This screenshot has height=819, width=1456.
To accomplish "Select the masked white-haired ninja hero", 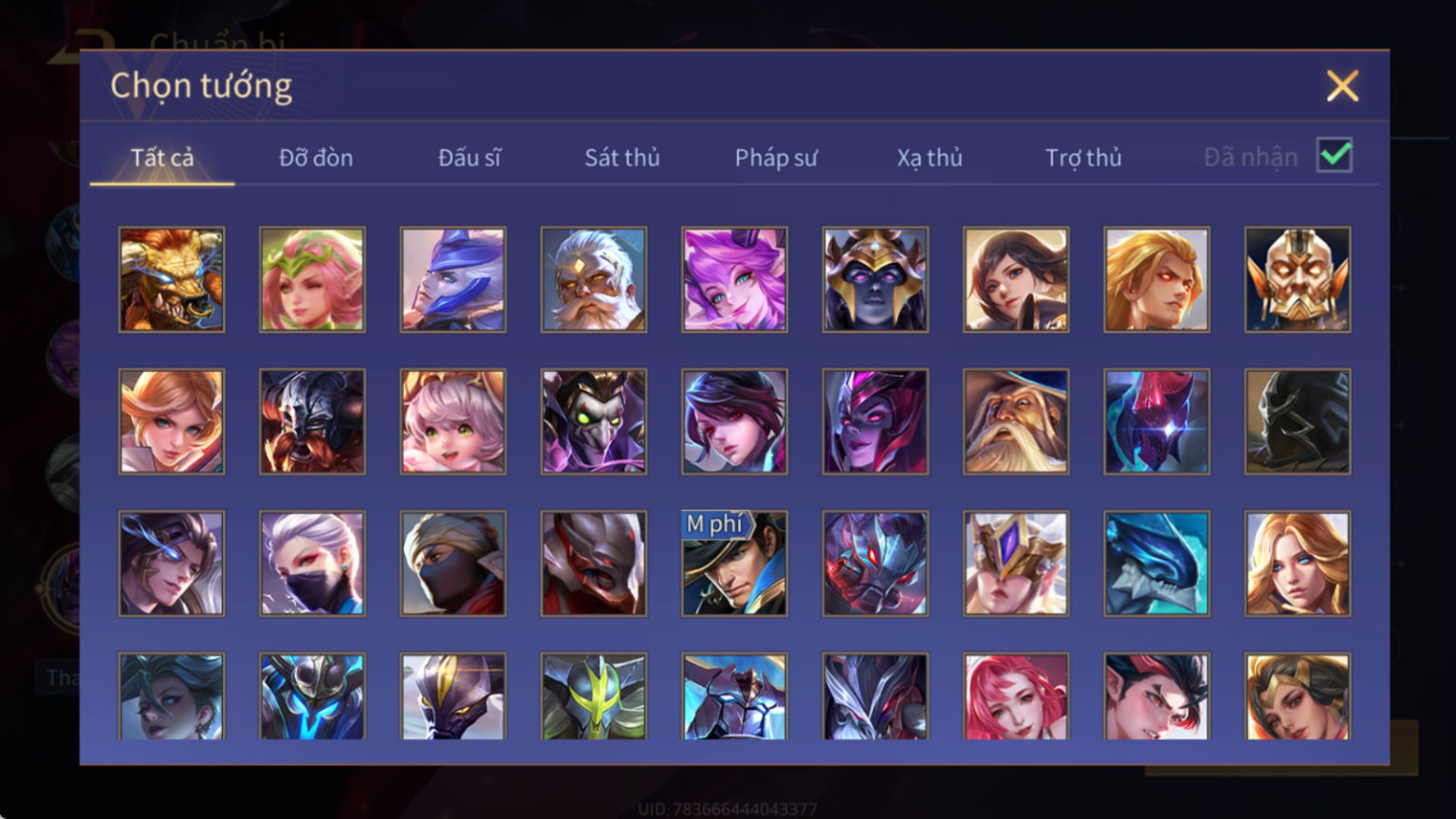I will [x=312, y=564].
